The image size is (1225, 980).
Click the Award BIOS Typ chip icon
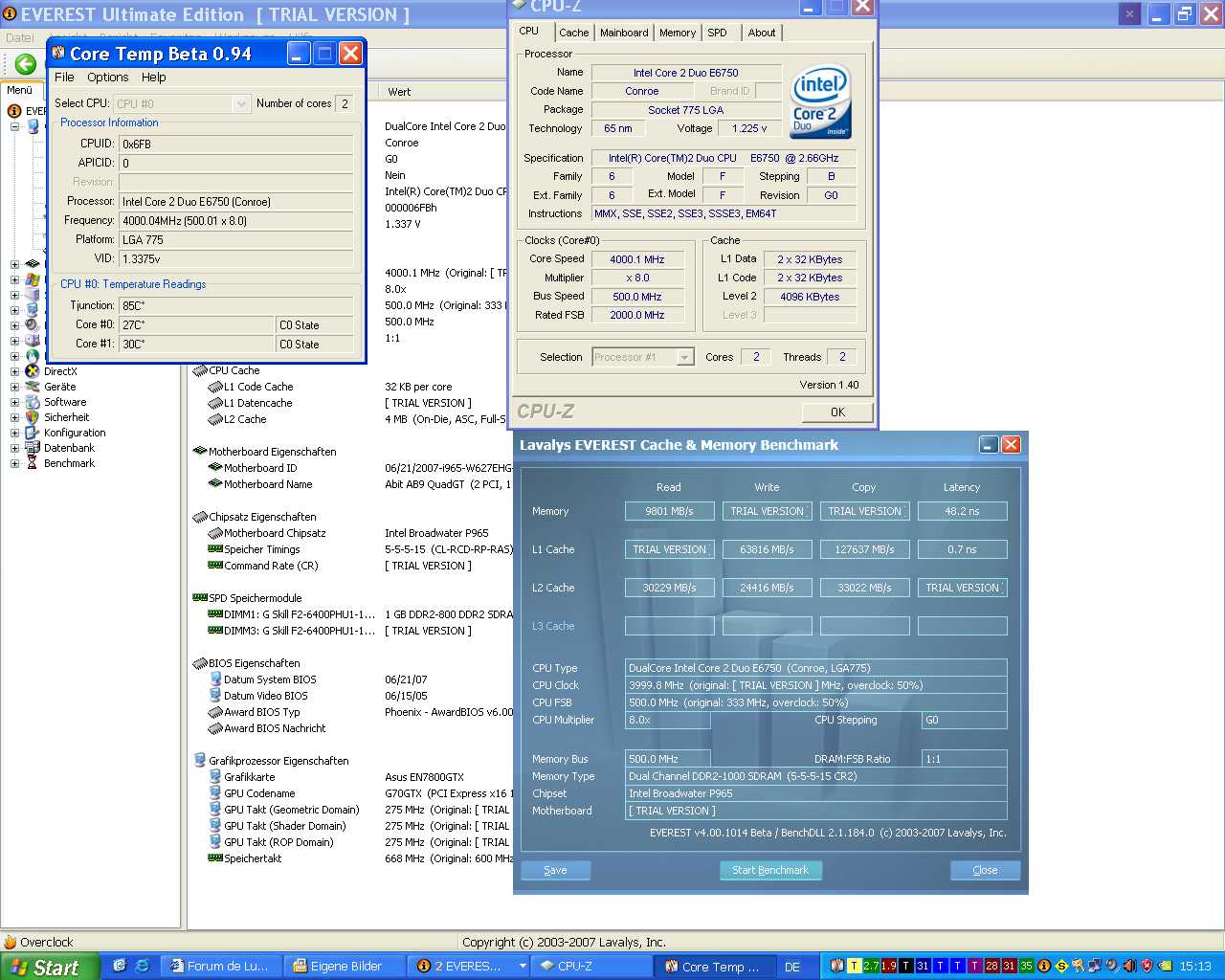point(215,712)
